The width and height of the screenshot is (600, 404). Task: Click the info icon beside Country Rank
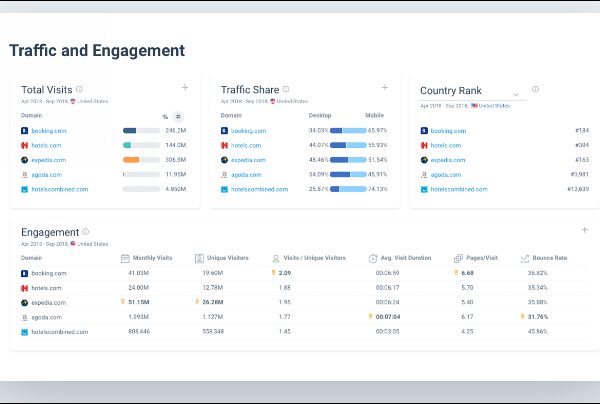535,90
